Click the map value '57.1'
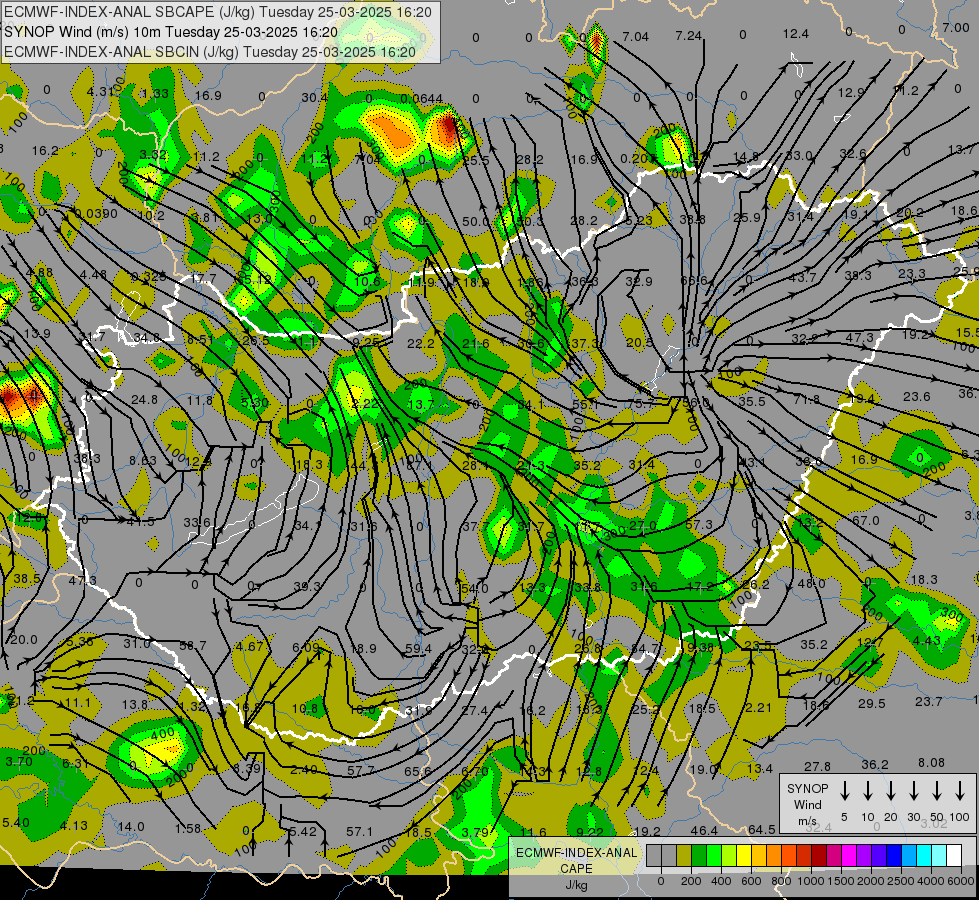This screenshot has width=979, height=900. 360,831
